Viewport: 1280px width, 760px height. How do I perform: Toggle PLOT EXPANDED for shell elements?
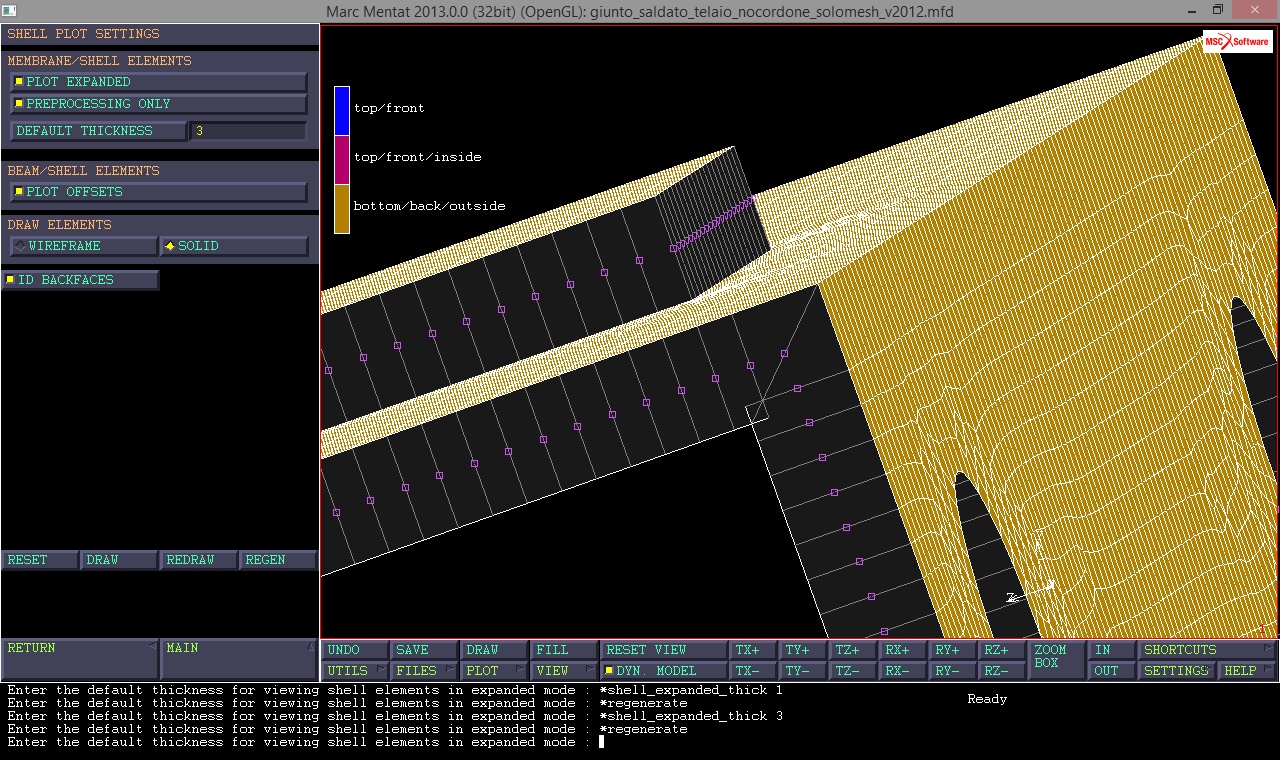tap(158, 82)
